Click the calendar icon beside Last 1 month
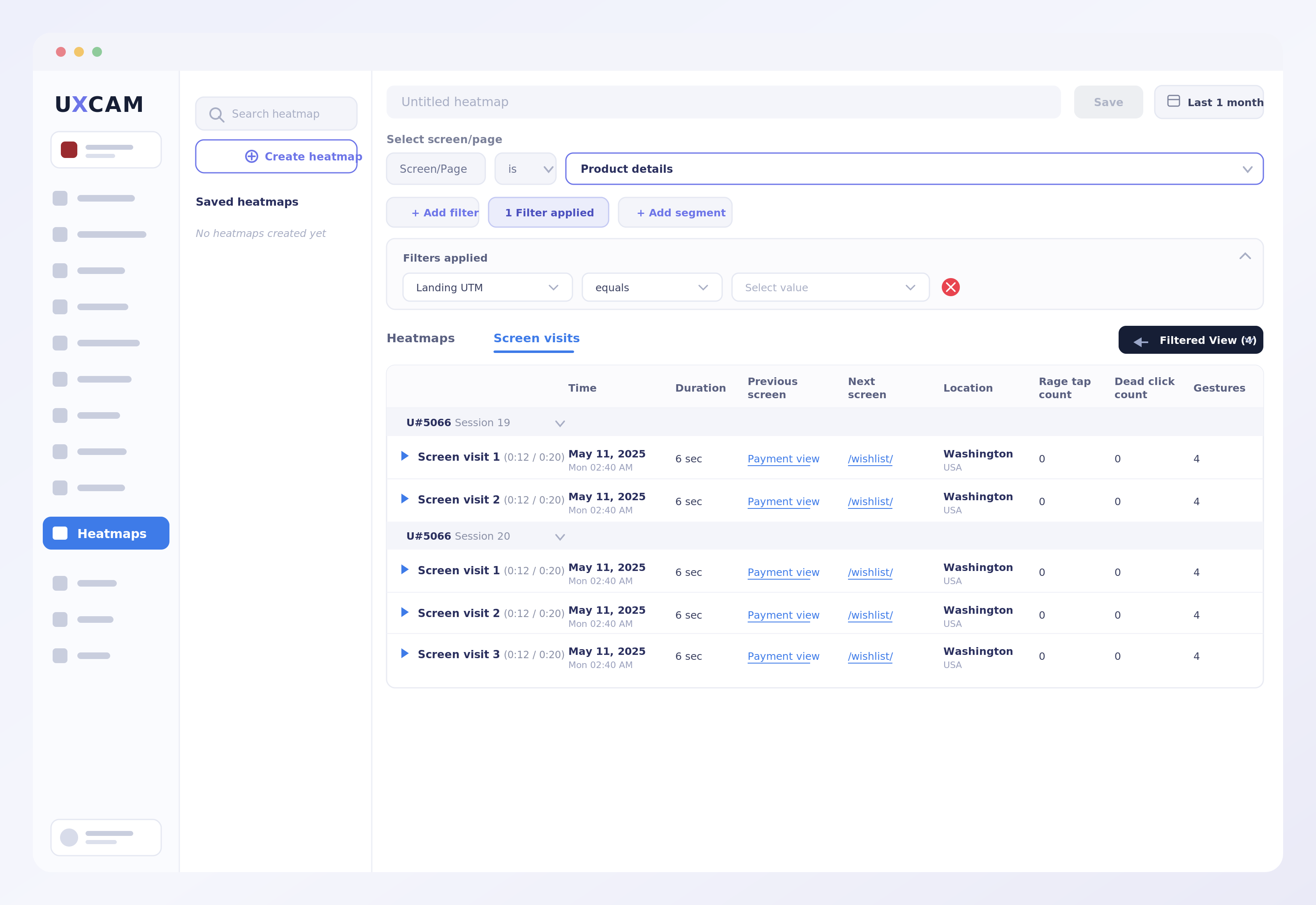Screen dimensions: 1316x905 click(x=1174, y=102)
